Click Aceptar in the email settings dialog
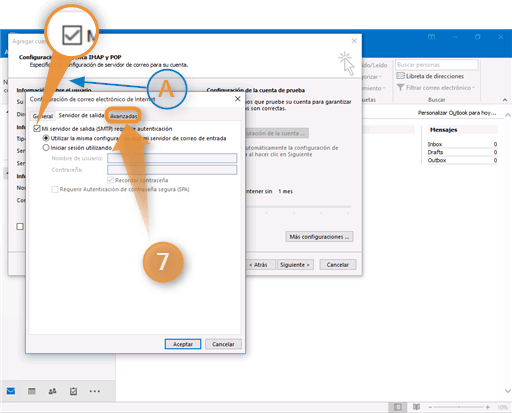Image resolution: width=512 pixels, height=413 pixels. coord(183,344)
